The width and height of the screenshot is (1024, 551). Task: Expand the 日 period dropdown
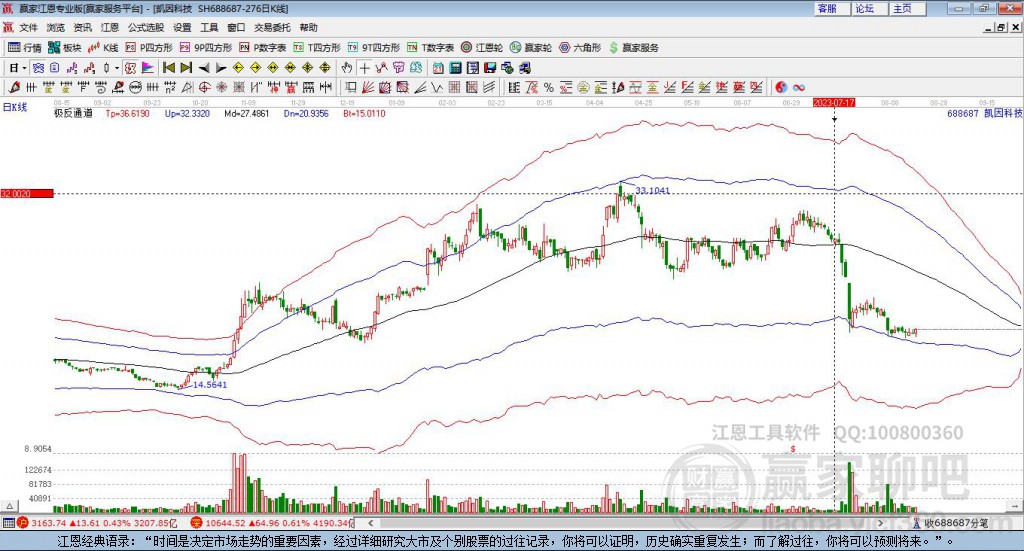(x=24, y=68)
